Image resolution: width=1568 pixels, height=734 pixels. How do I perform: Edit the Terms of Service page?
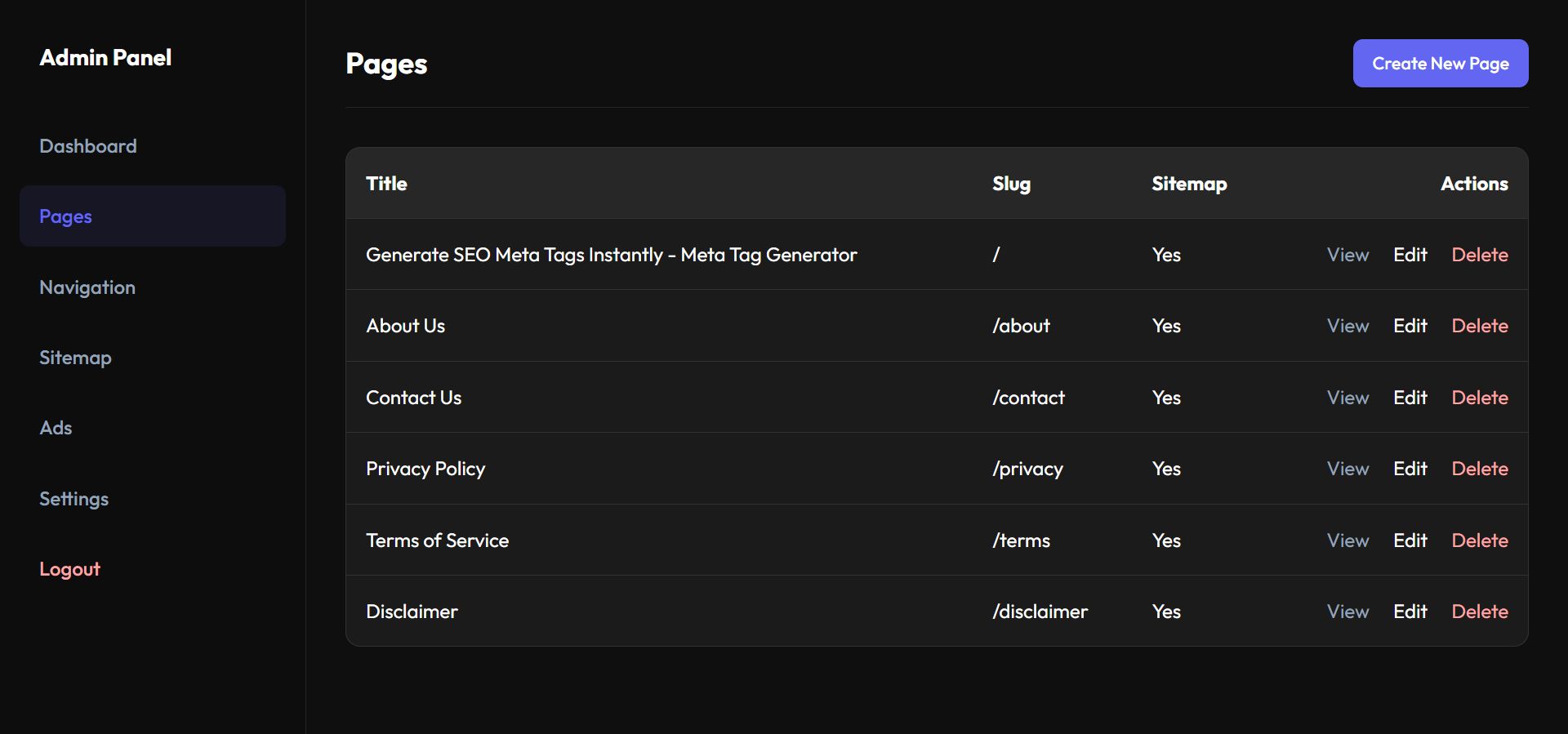pyautogui.click(x=1410, y=540)
